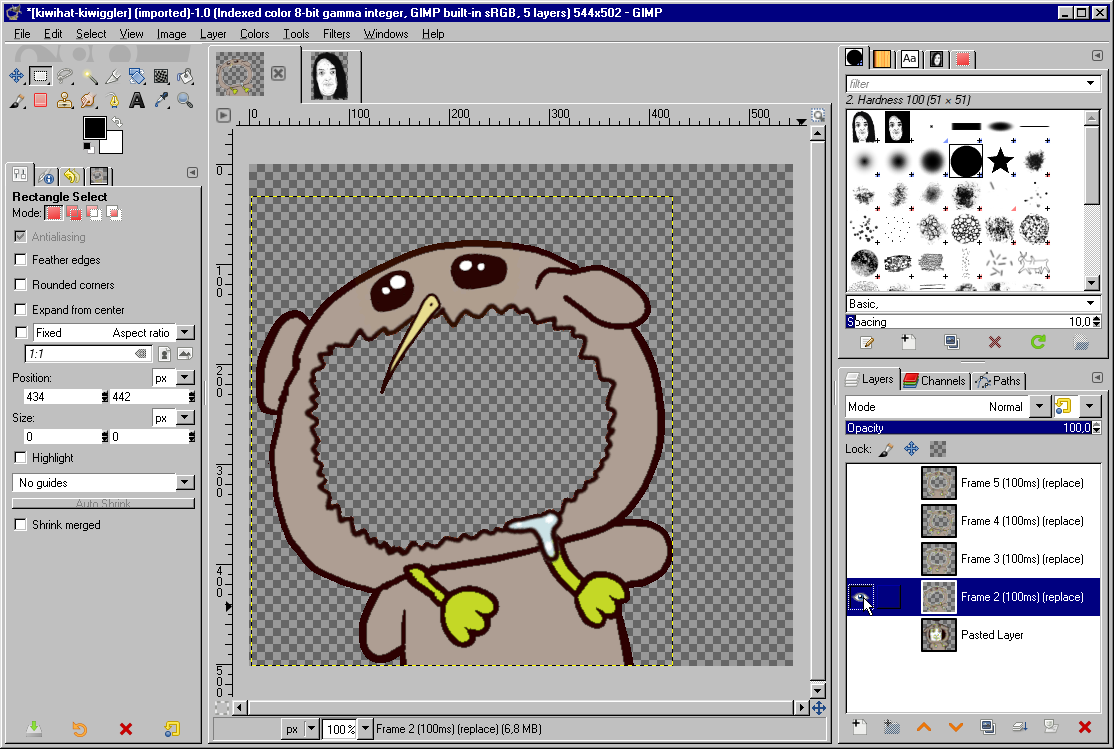
Task: Open the Colors menu
Action: pos(254,33)
